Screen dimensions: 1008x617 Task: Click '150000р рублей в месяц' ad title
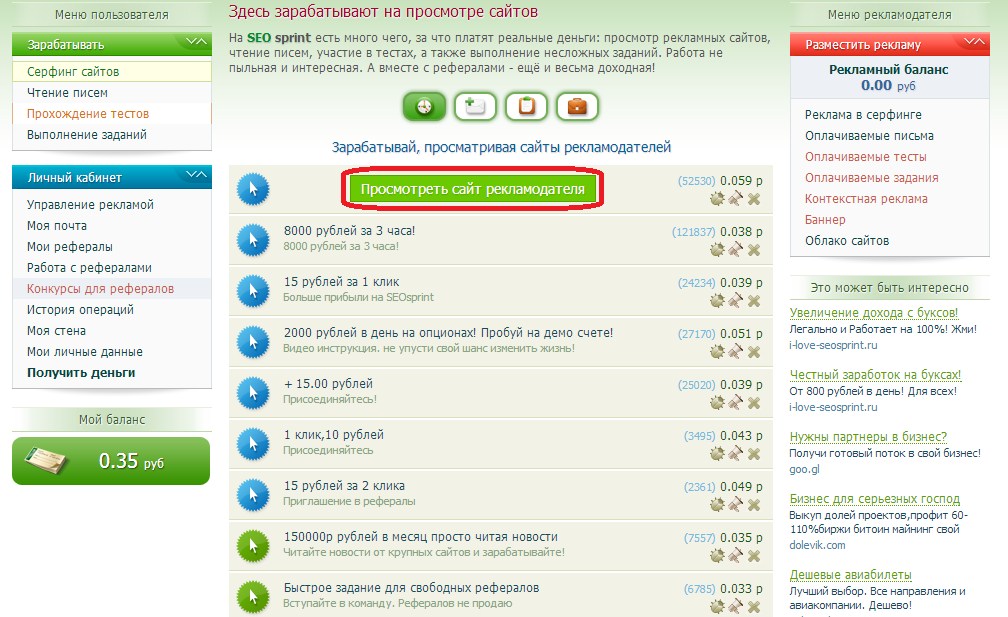(x=420, y=537)
